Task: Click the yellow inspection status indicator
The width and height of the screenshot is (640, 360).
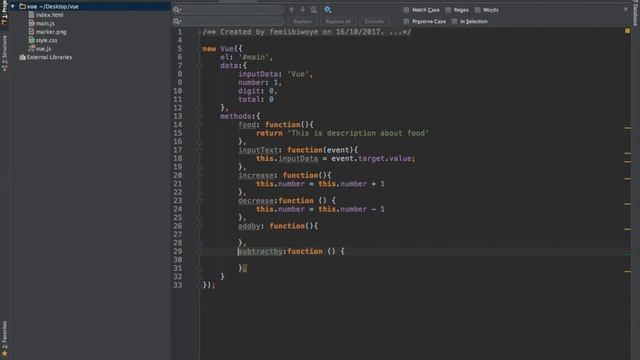Action: pos(627,31)
